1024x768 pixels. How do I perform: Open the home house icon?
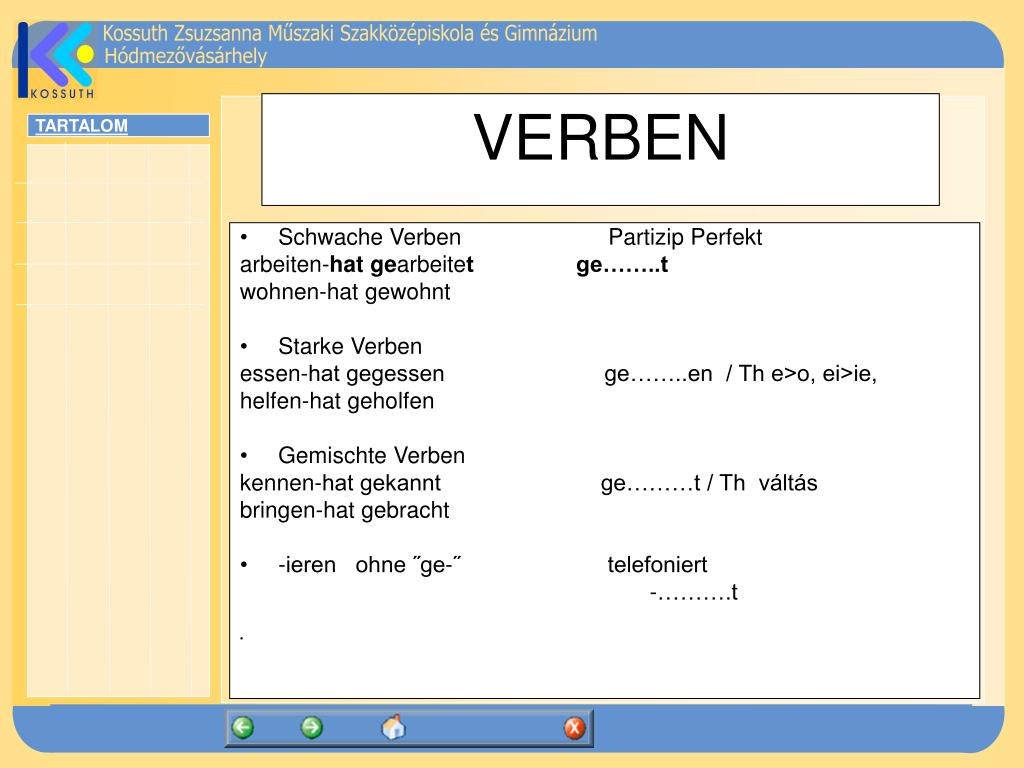[393, 727]
